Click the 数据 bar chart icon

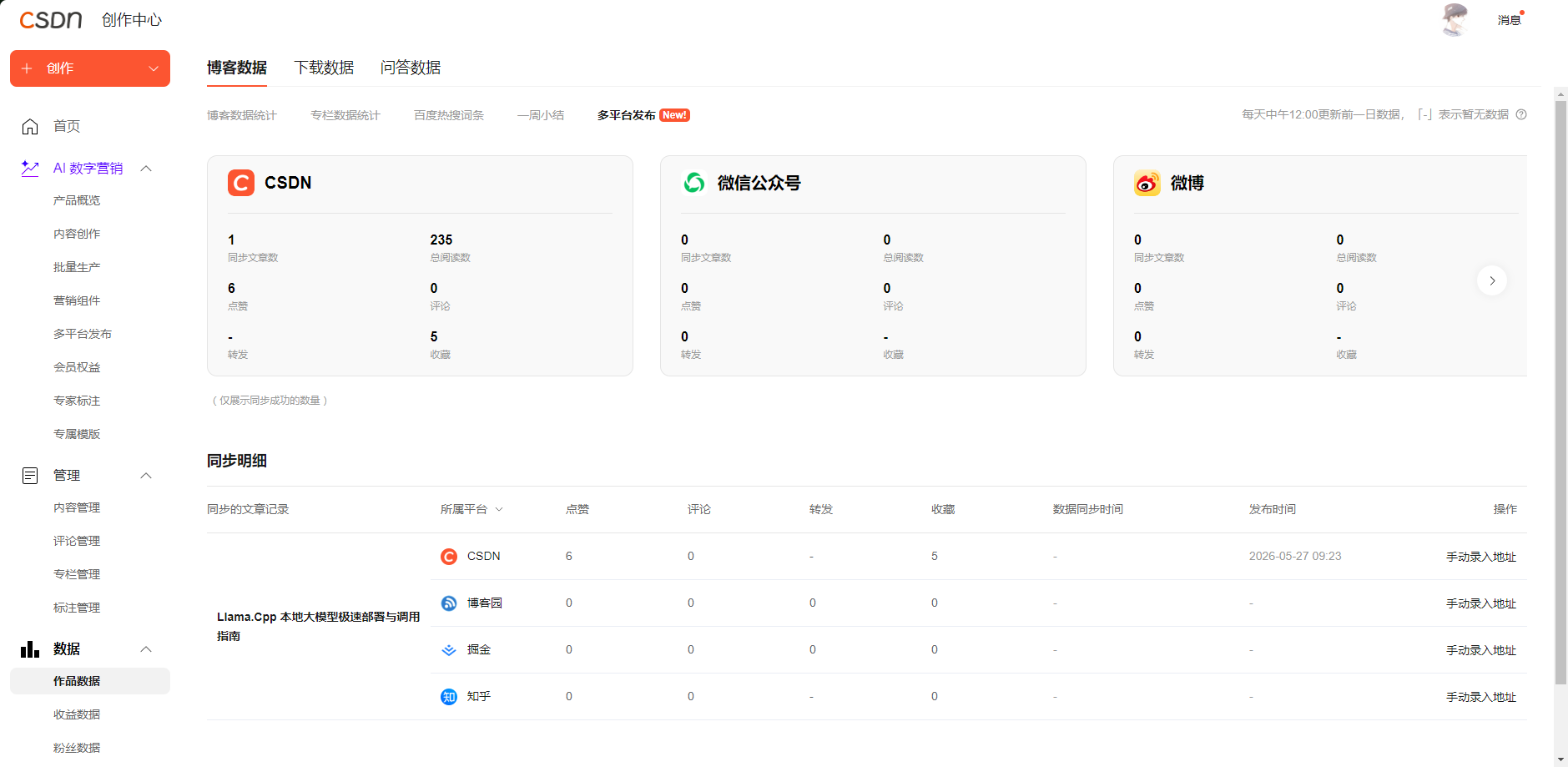tap(30, 648)
